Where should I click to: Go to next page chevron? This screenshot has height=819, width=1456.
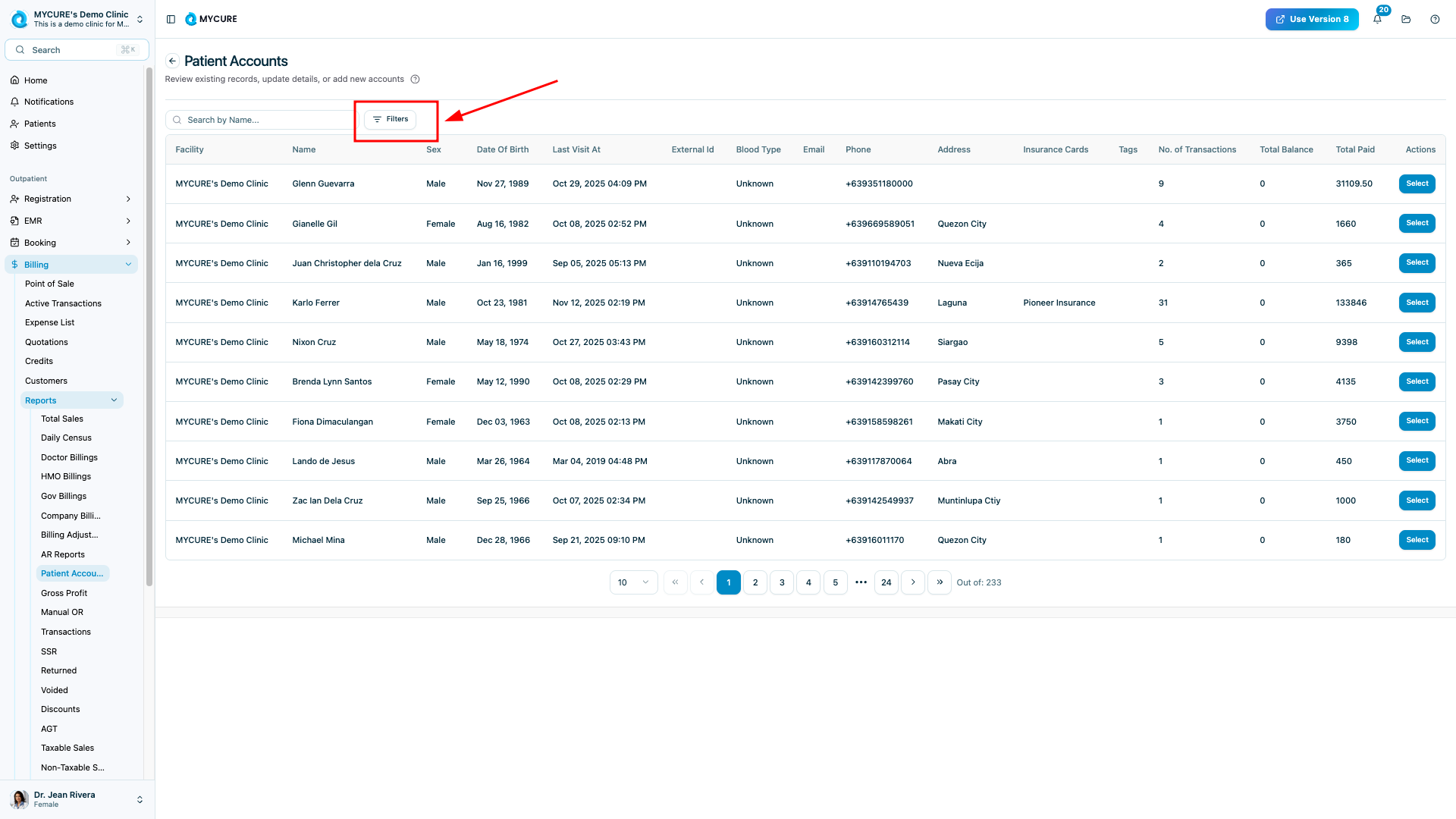coord(913,582)
